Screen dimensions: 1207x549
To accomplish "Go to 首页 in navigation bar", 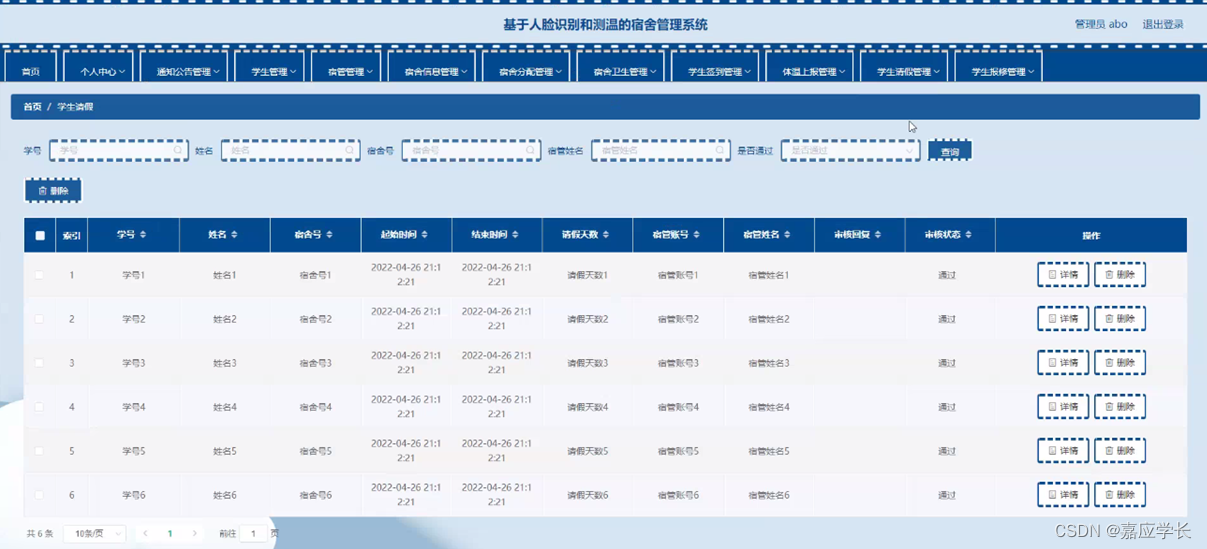I will 31,69.
